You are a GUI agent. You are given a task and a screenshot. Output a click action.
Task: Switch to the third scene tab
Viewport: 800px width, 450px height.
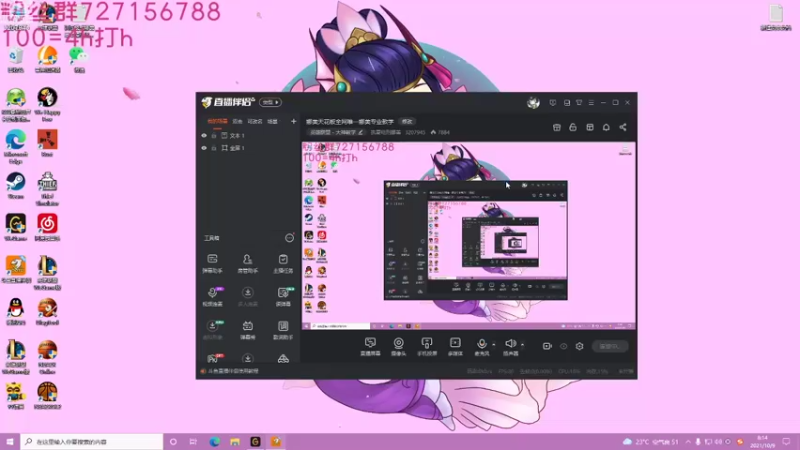(x=255, y=121)
